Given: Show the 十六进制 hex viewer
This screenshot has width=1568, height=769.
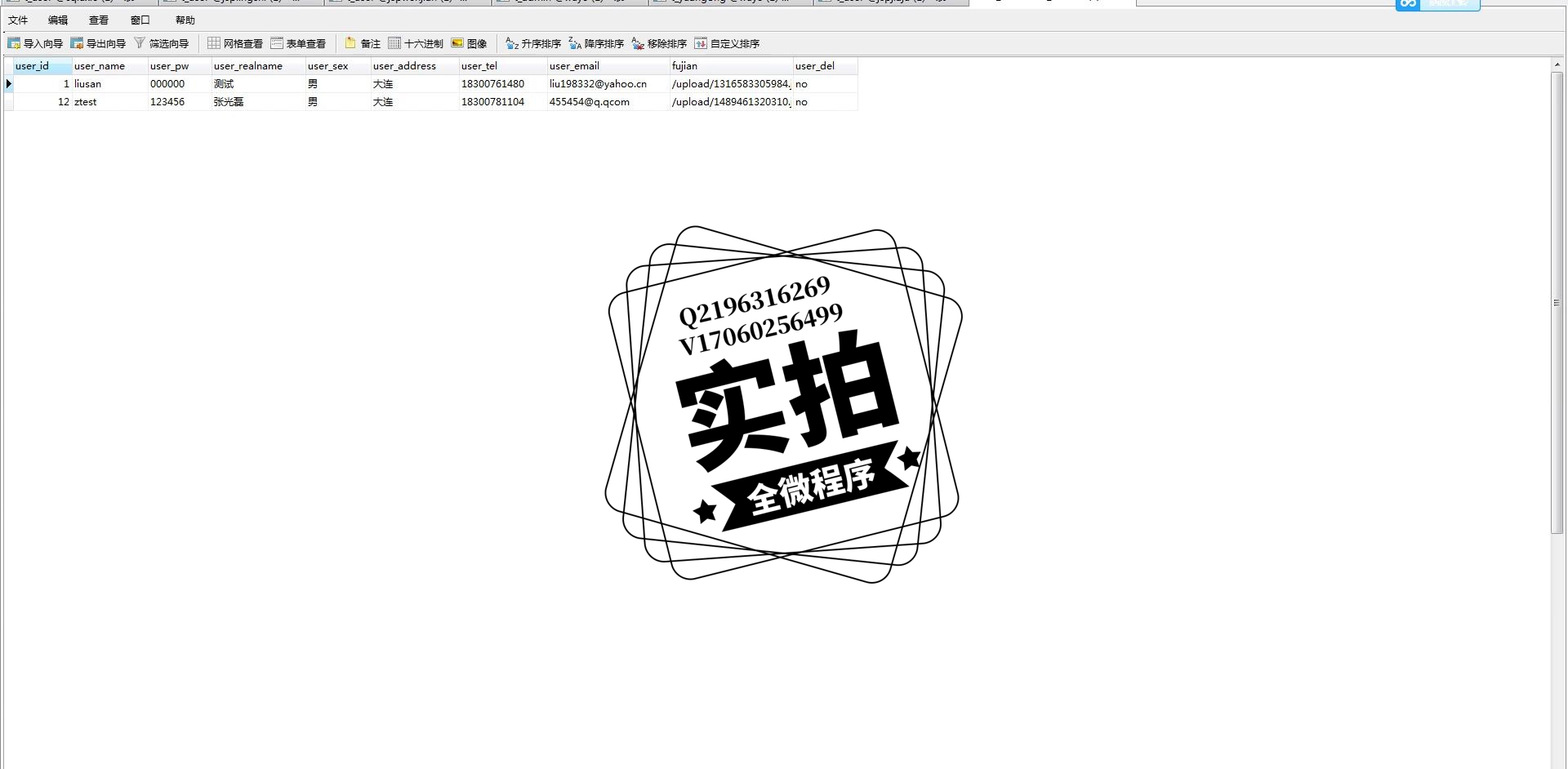Looking at the screenshot, I should (x=416, y=43).
